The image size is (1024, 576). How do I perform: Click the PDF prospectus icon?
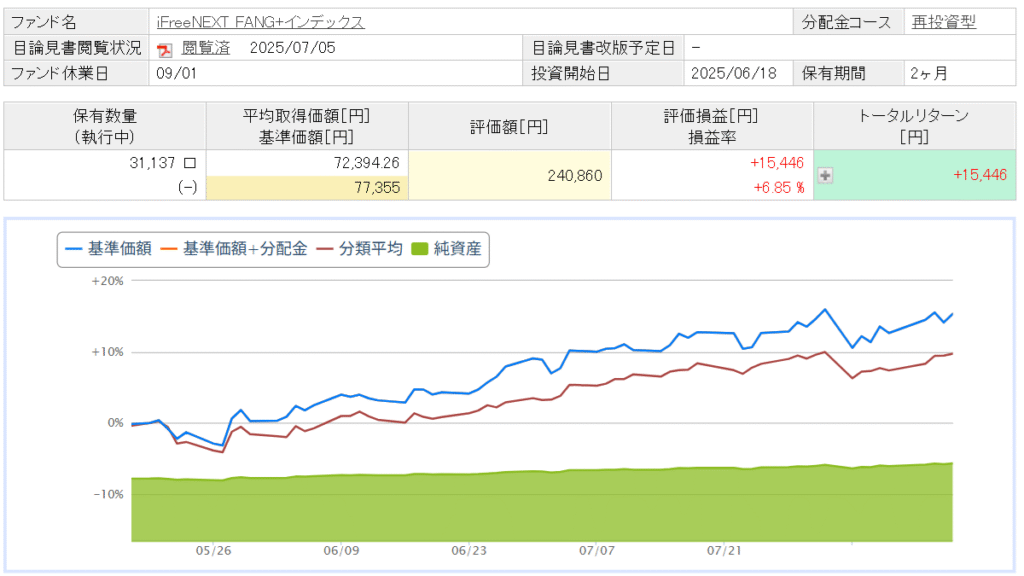pos(165,50)
